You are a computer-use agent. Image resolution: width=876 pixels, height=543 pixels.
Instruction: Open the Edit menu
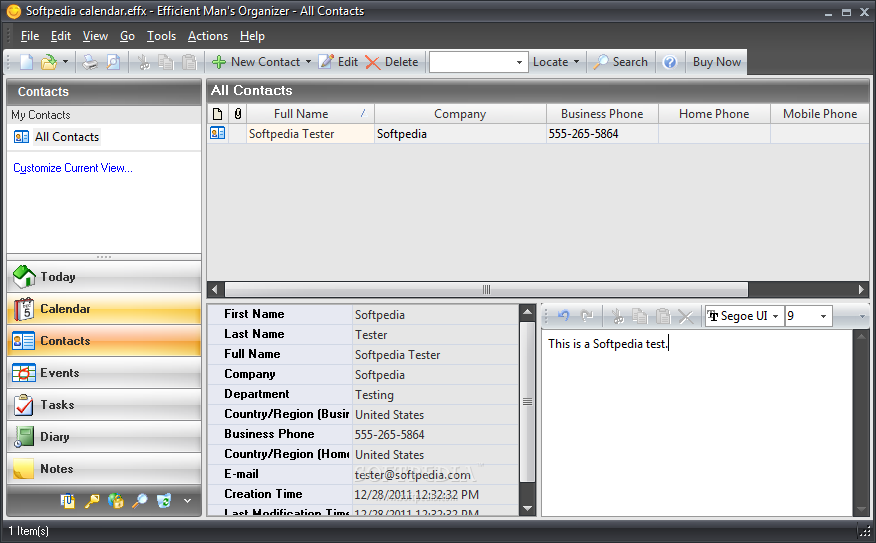pyautogui.click(x=60, y=36)
